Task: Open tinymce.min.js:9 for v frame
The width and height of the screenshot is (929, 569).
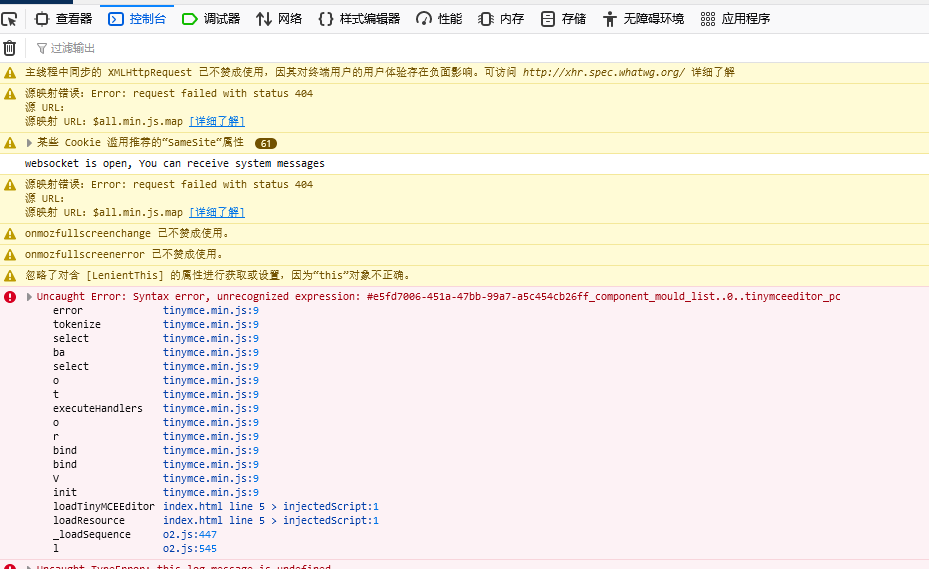Action: click(211, 478)
